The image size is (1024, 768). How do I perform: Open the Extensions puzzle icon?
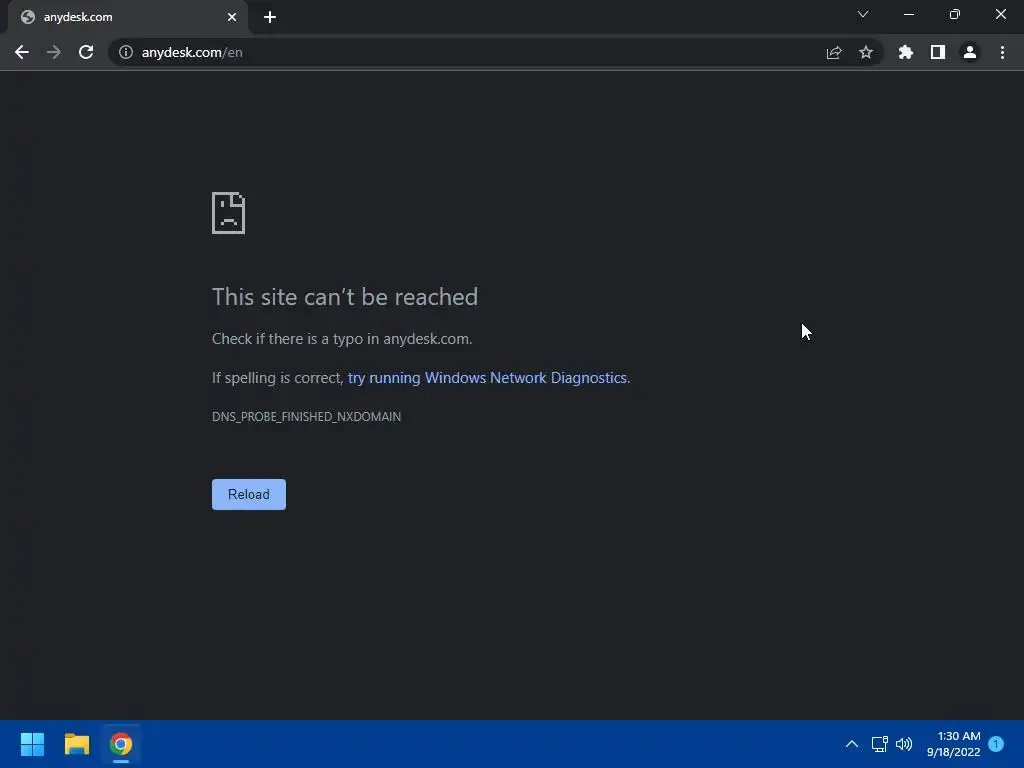(906, 52)
